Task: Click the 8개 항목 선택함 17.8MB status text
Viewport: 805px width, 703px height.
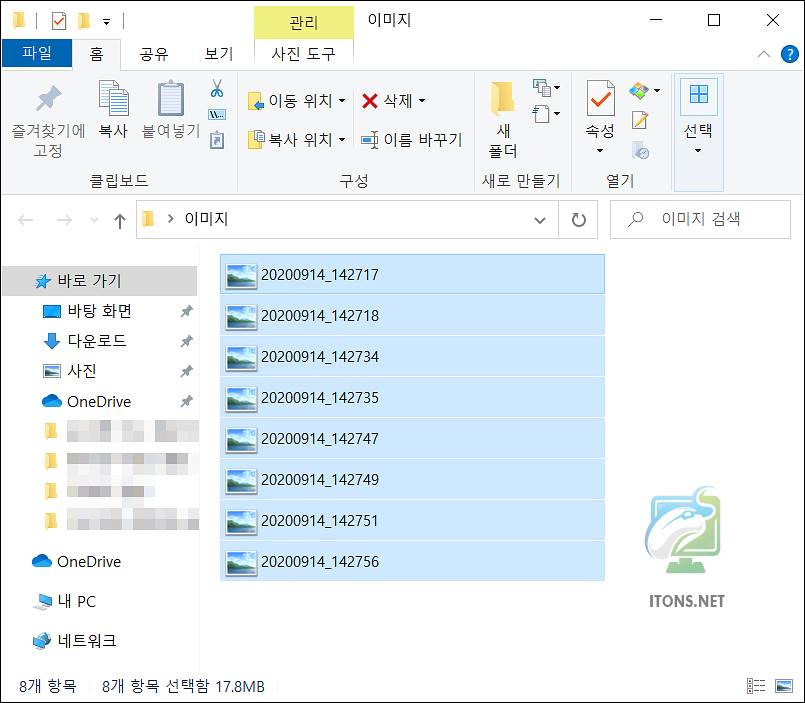Action: (183, 686)
